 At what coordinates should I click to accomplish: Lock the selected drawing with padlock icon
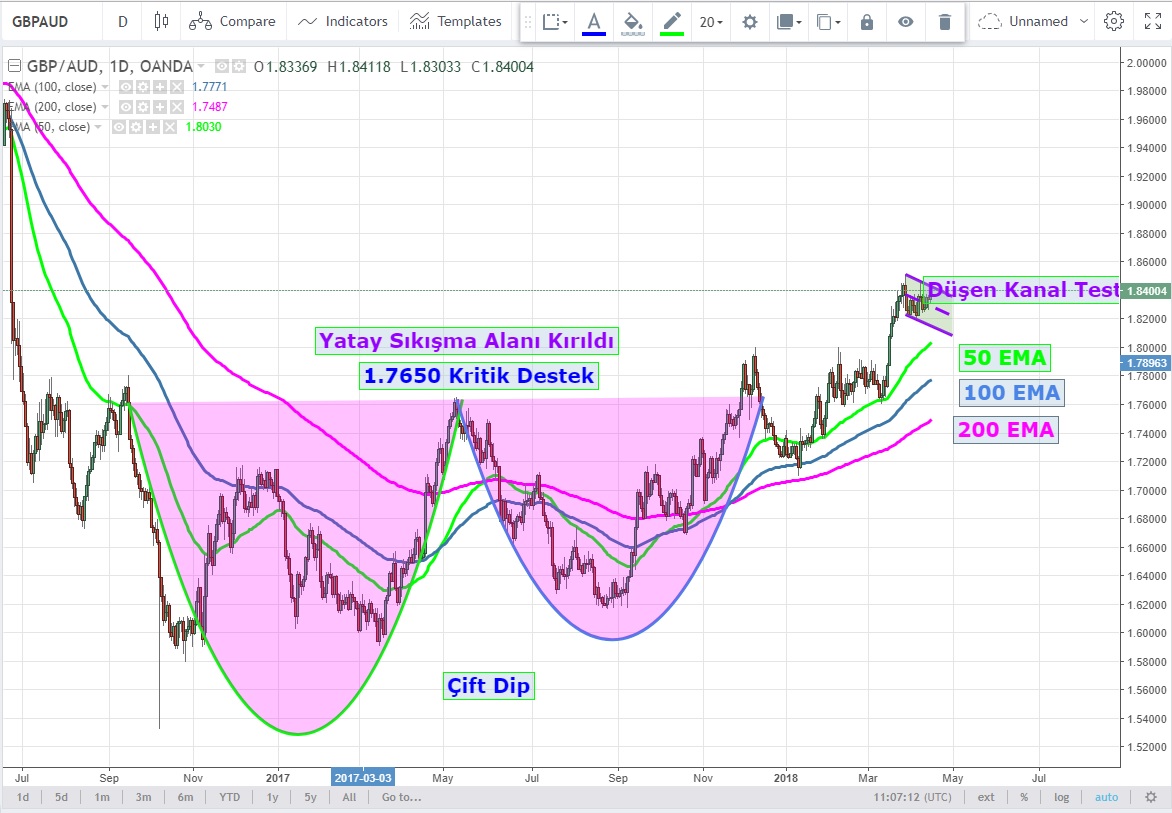867,21
